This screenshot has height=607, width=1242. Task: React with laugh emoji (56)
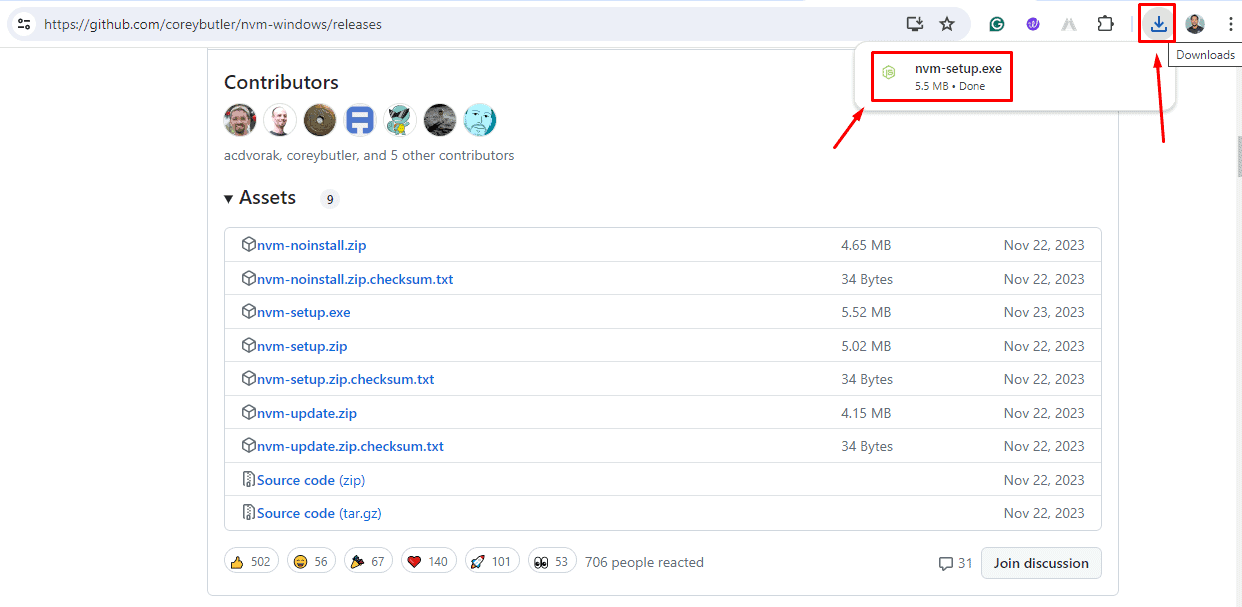pos(311,562)
